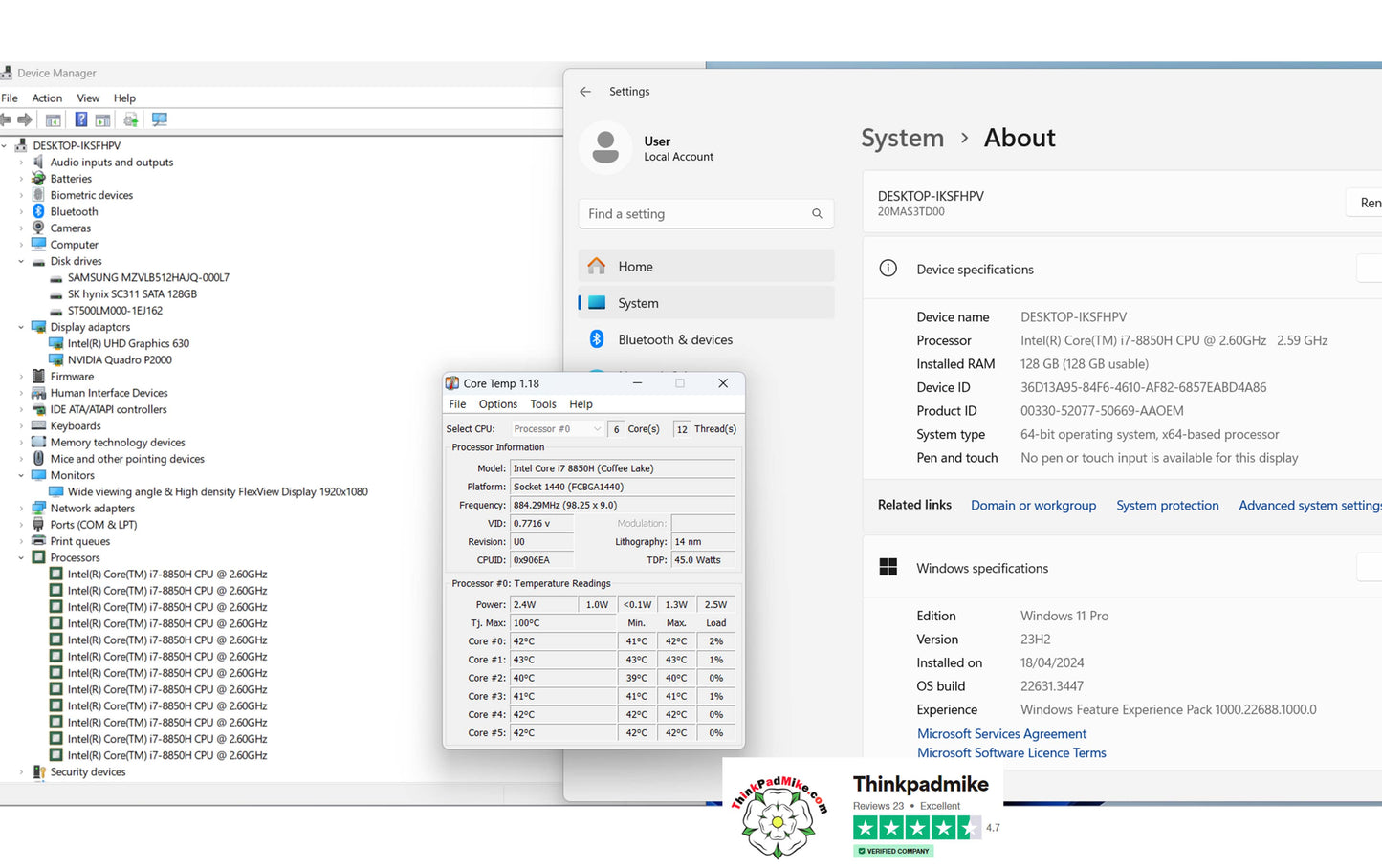Click the Firmware category icon

pyautogui.click(x=39, y=376)
